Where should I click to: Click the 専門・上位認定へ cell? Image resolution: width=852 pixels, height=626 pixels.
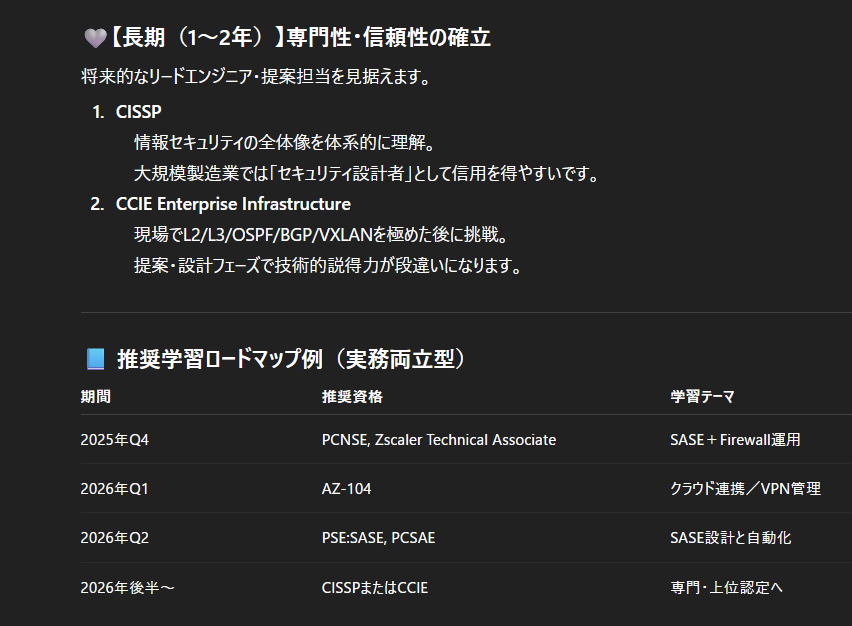[726, 587]
